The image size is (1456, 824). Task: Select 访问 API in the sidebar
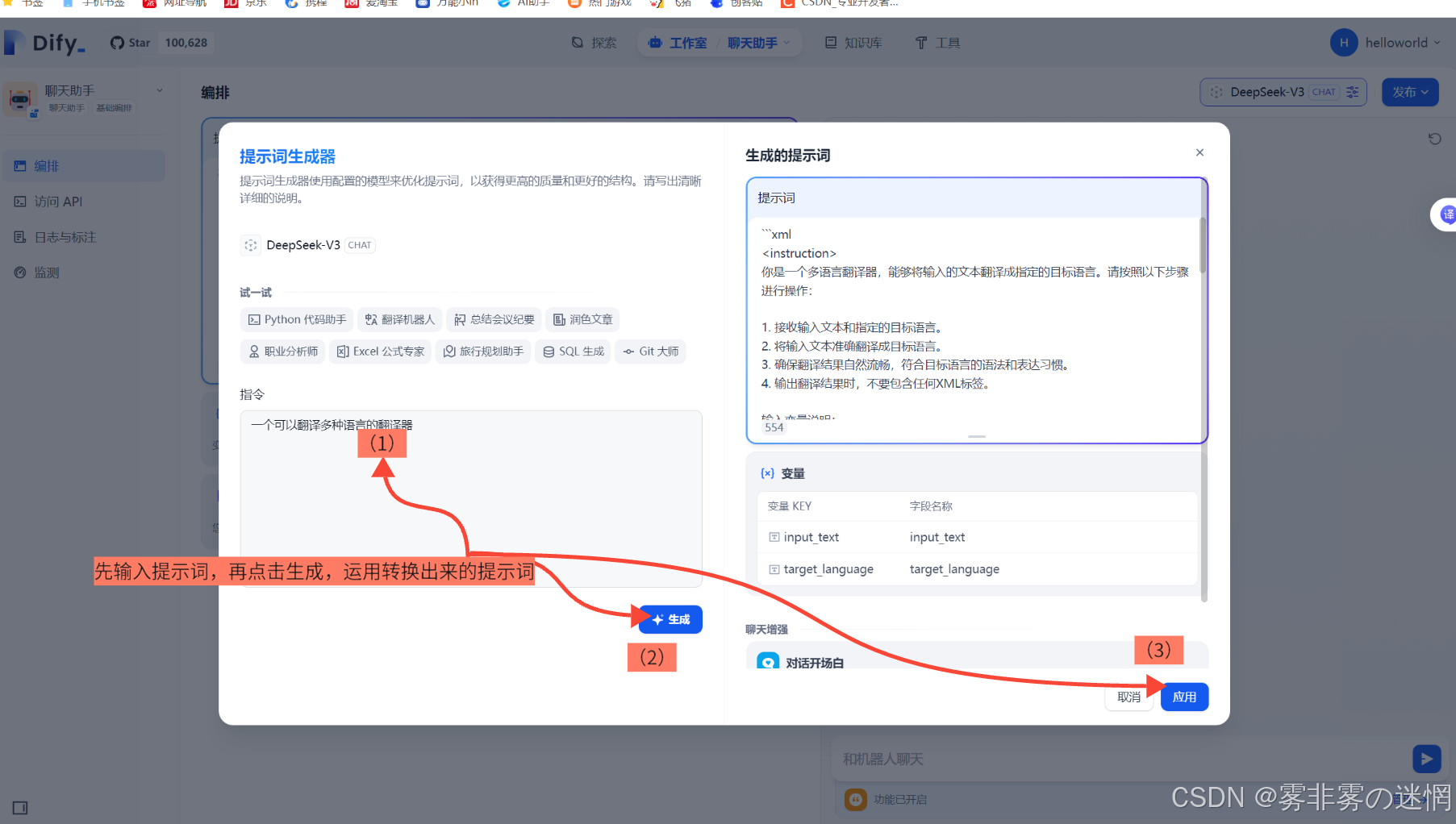click(x=83, y=202)
